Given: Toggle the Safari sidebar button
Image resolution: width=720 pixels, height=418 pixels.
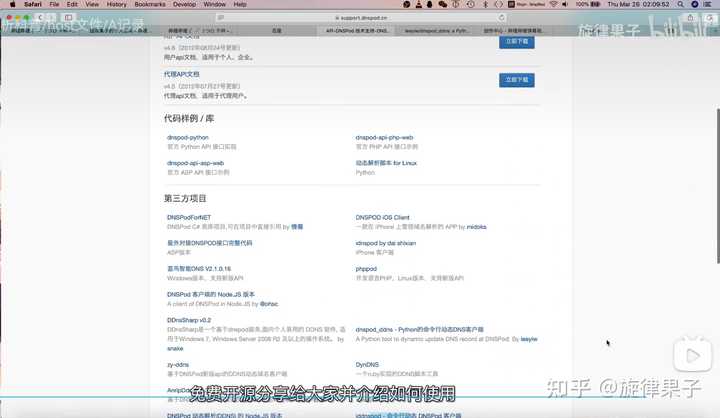Looking at the screenshot, I should tap(68, 17).
